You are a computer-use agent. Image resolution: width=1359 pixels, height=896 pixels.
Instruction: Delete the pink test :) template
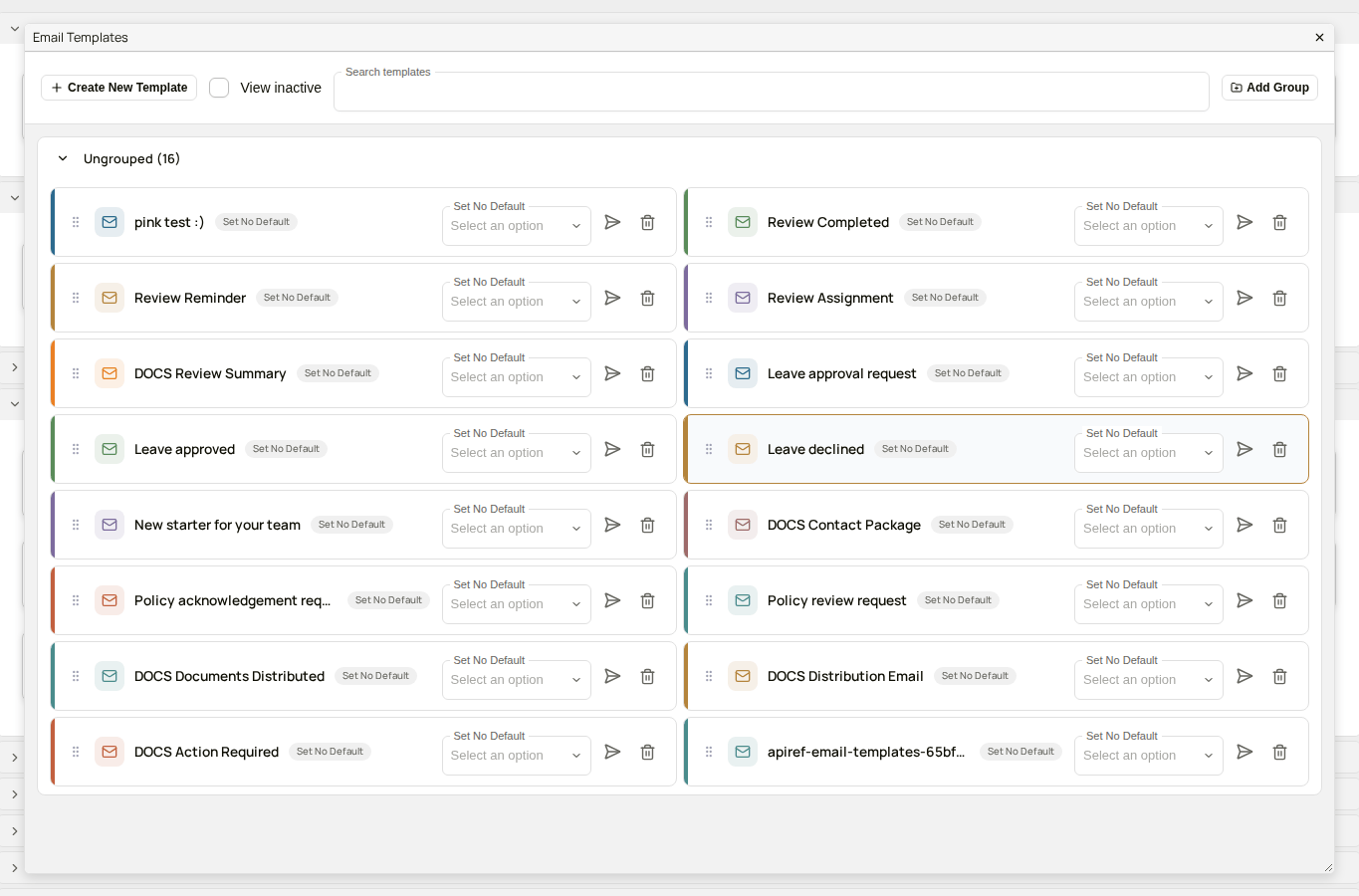[647, 222]
